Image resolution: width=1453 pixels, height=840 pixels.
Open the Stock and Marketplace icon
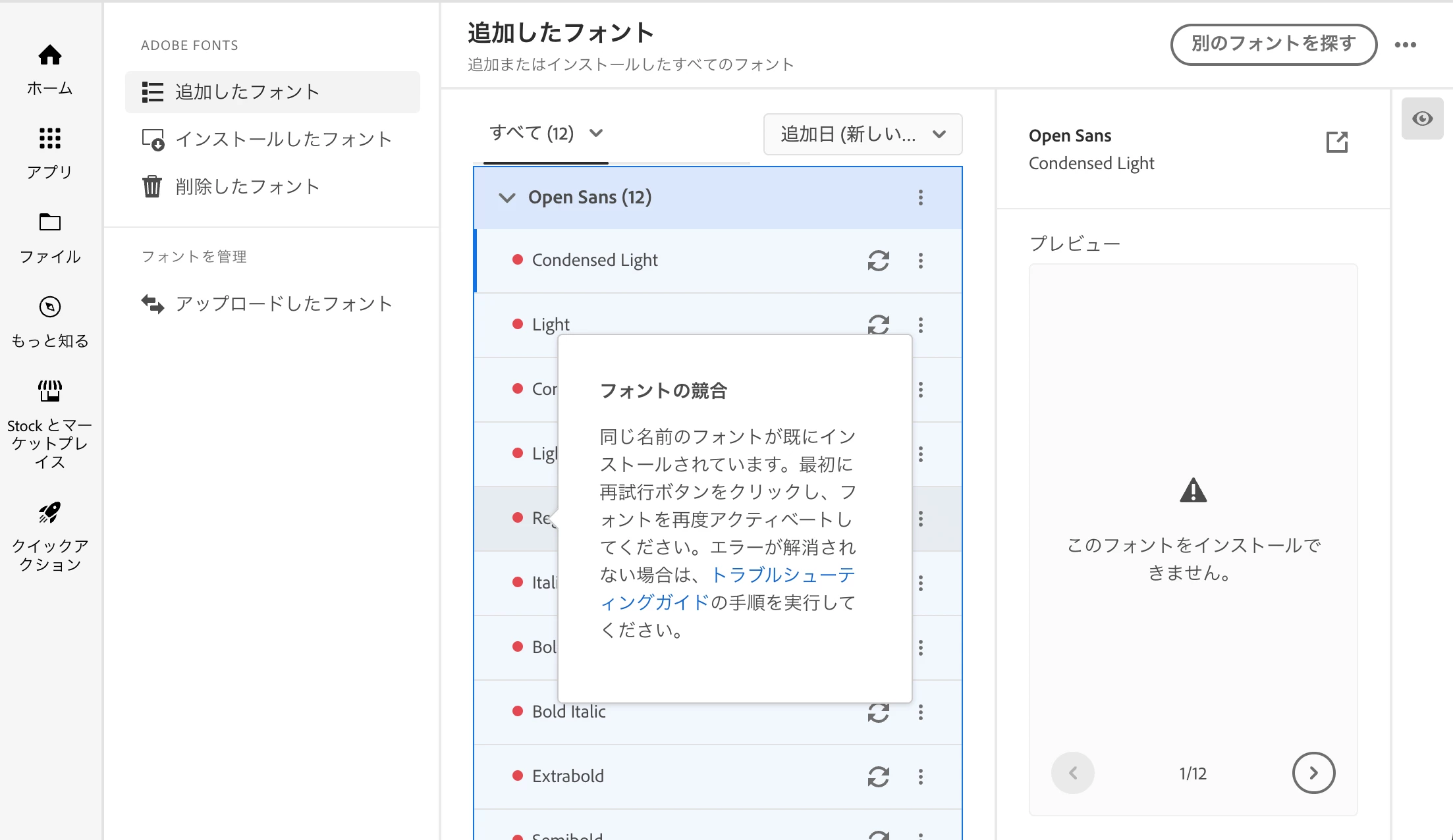tap(50, 391)
